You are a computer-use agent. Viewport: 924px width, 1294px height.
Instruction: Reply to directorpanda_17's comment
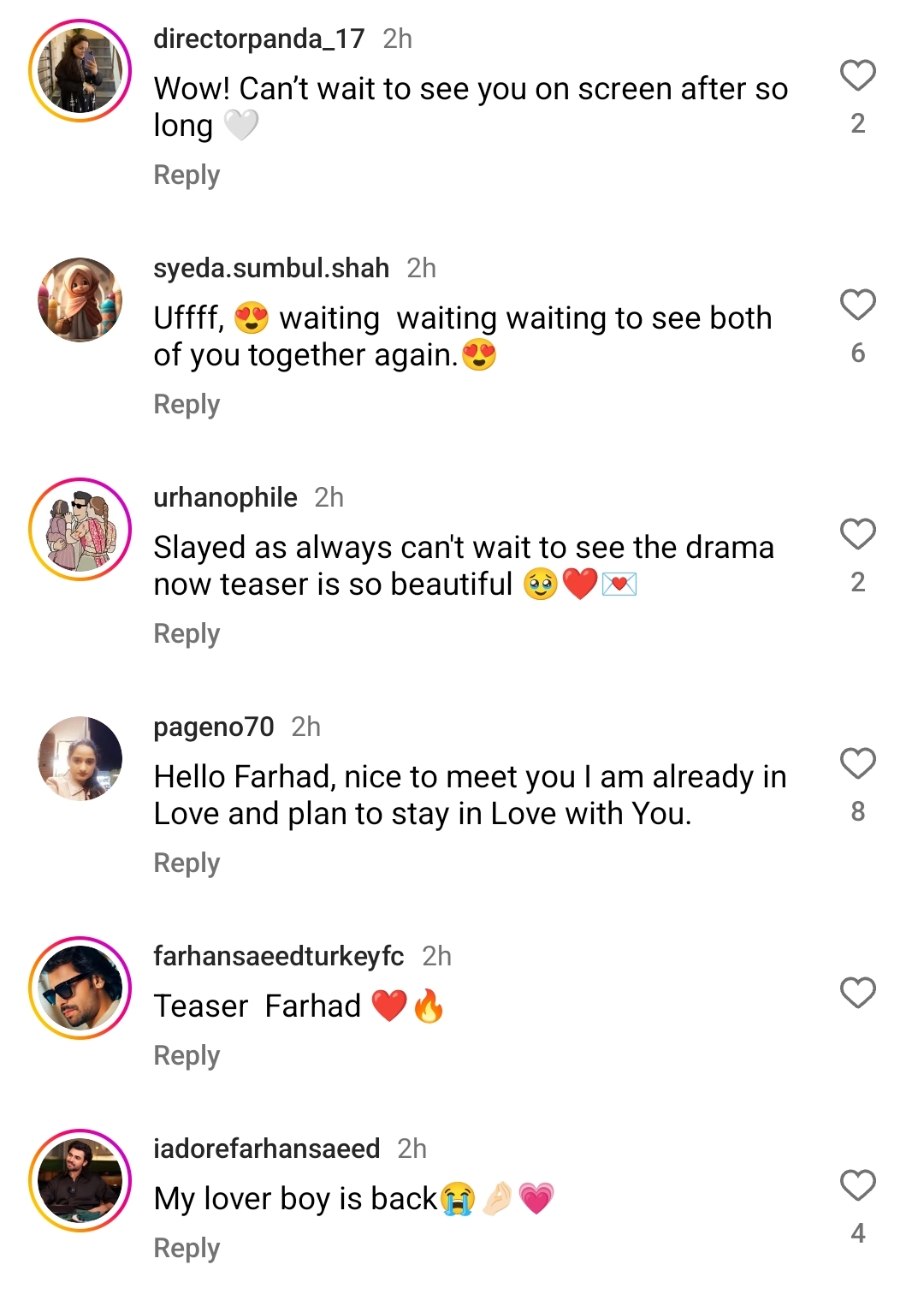(x=186, y=175)
